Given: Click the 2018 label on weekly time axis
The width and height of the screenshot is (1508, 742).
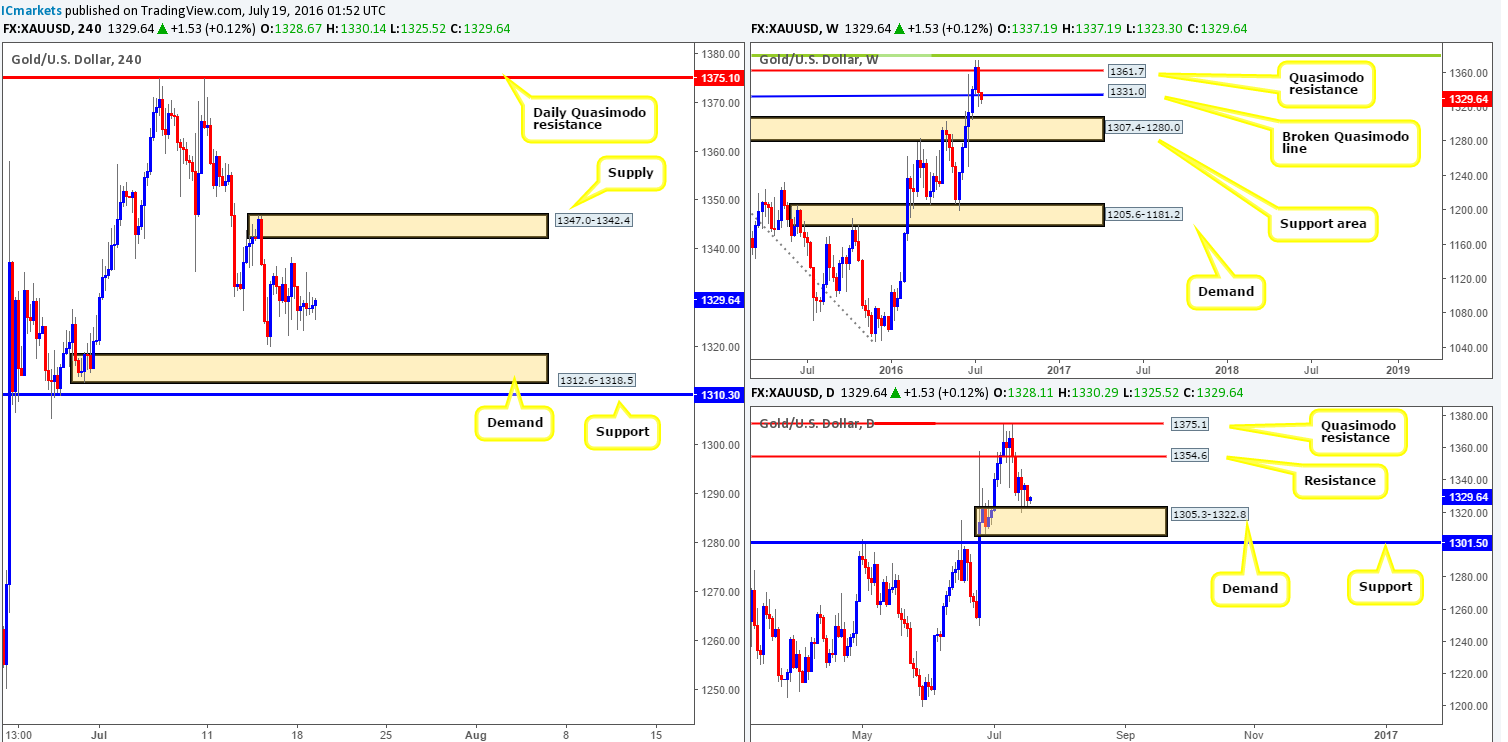Looking at the screenshot, I should [x=1226, y=370].
